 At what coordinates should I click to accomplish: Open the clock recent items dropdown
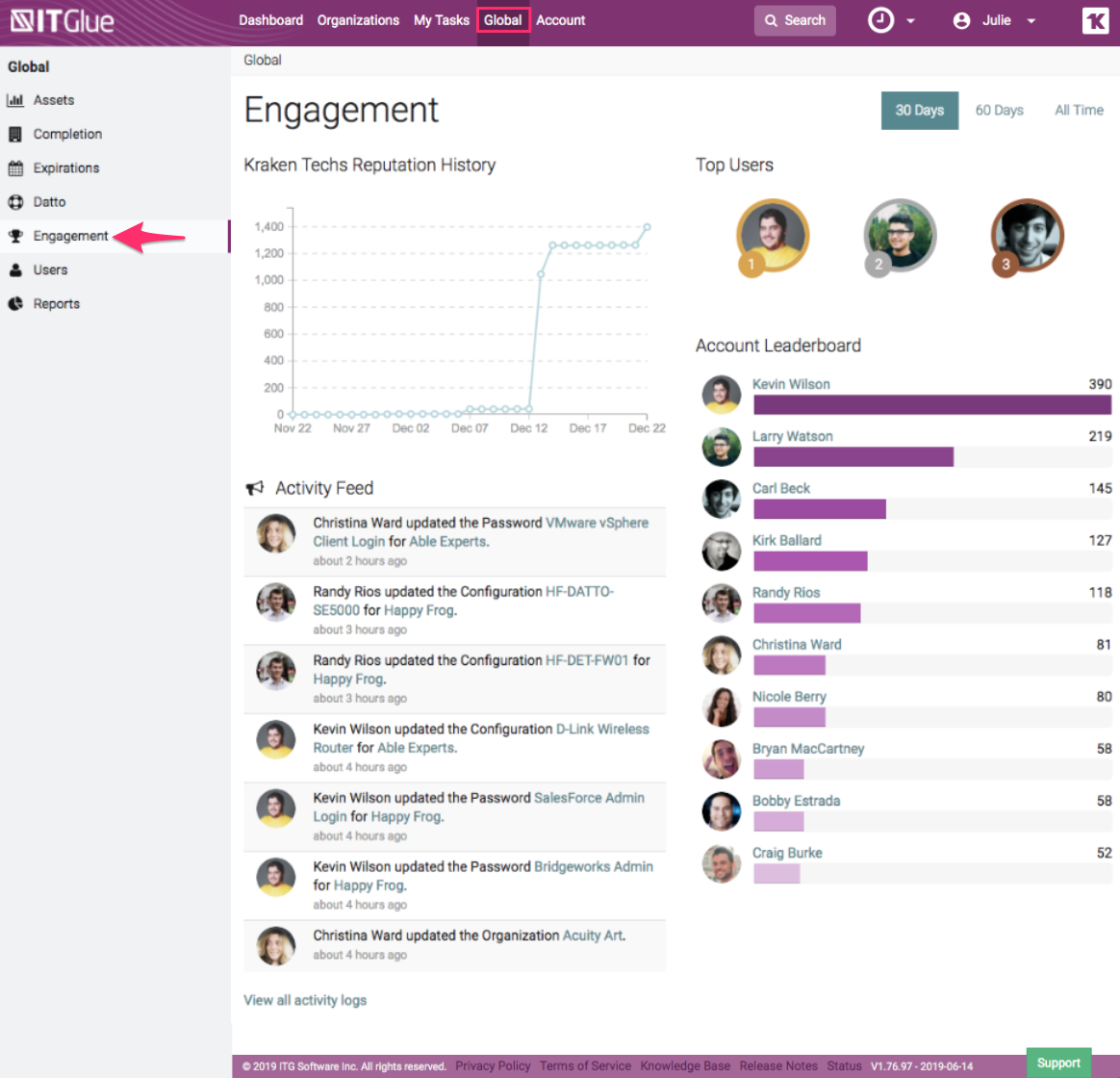coord(891,20)
